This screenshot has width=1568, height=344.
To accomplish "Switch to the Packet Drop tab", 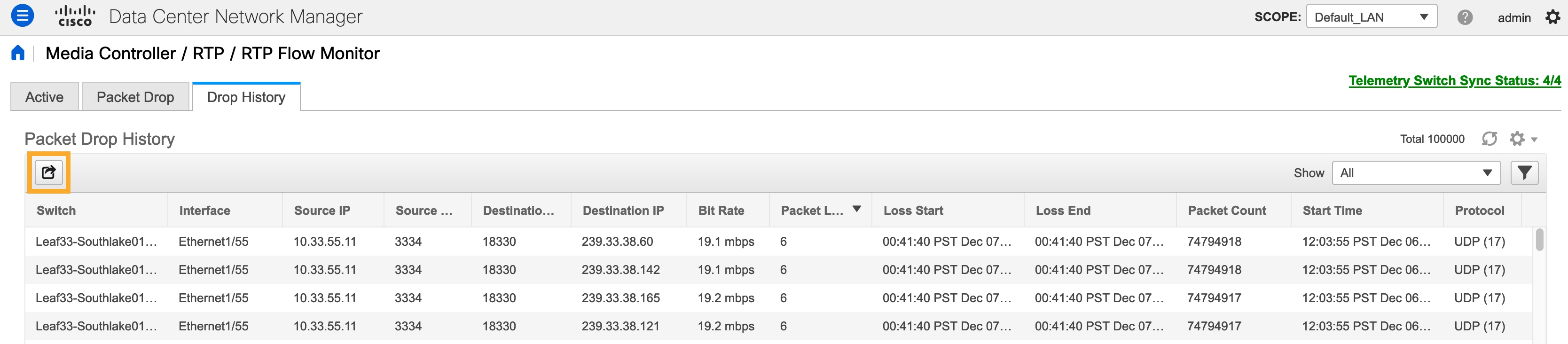I will coord(135,97).
